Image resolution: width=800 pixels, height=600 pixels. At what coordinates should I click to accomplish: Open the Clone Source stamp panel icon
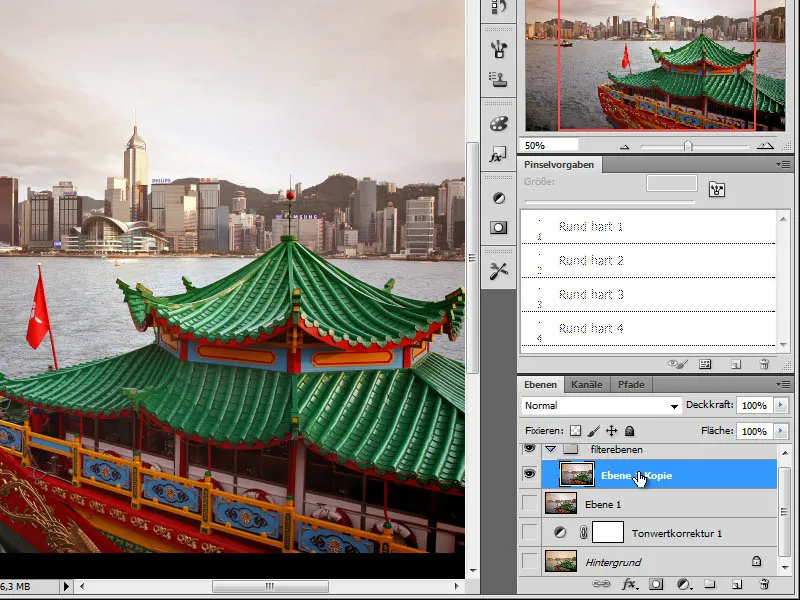[x=497, y=80]
